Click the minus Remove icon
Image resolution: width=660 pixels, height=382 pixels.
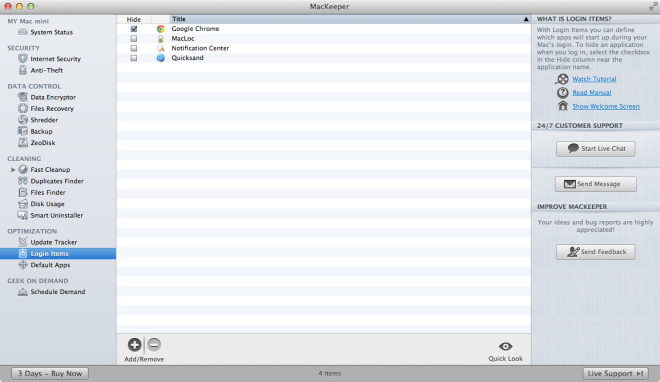click(154, 345)
